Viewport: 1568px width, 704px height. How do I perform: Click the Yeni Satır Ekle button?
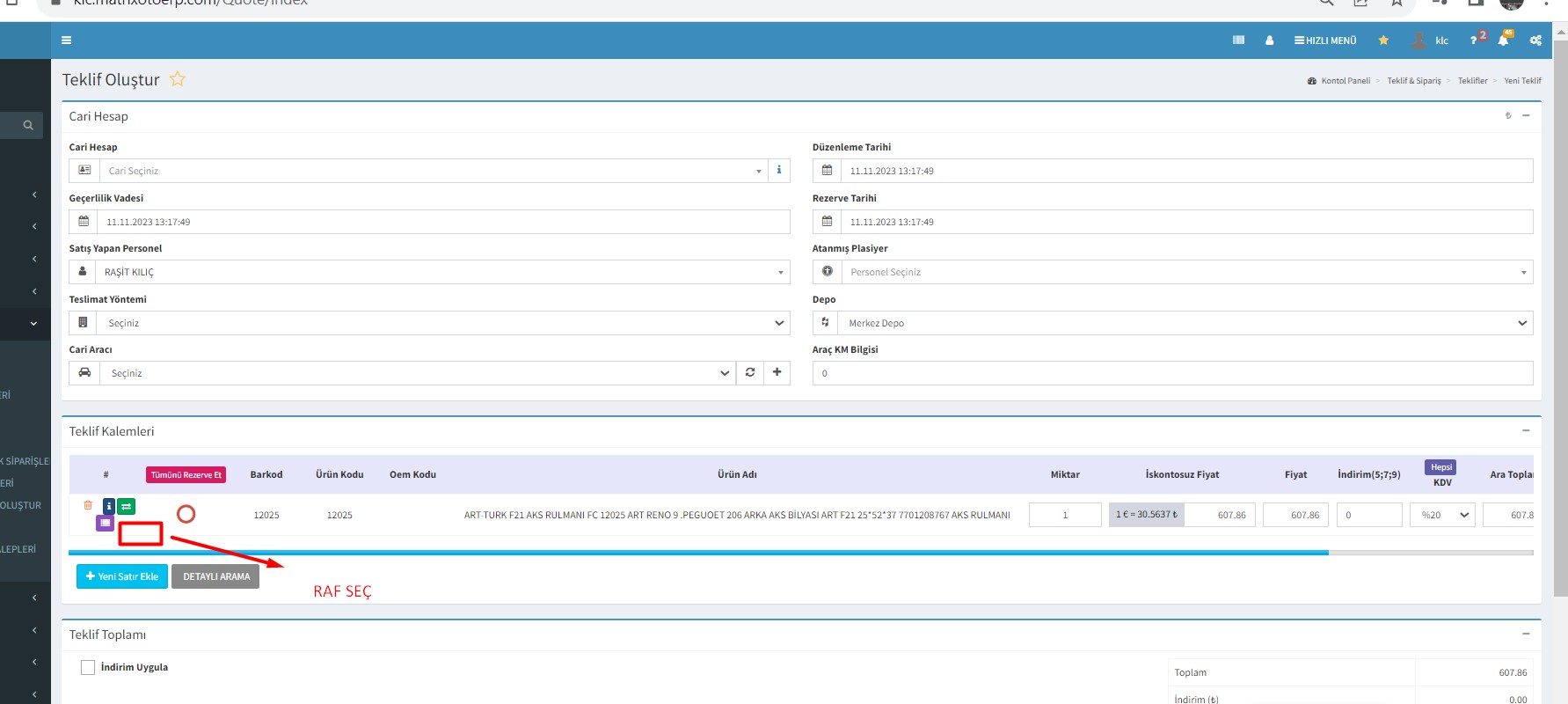(122, 576)
